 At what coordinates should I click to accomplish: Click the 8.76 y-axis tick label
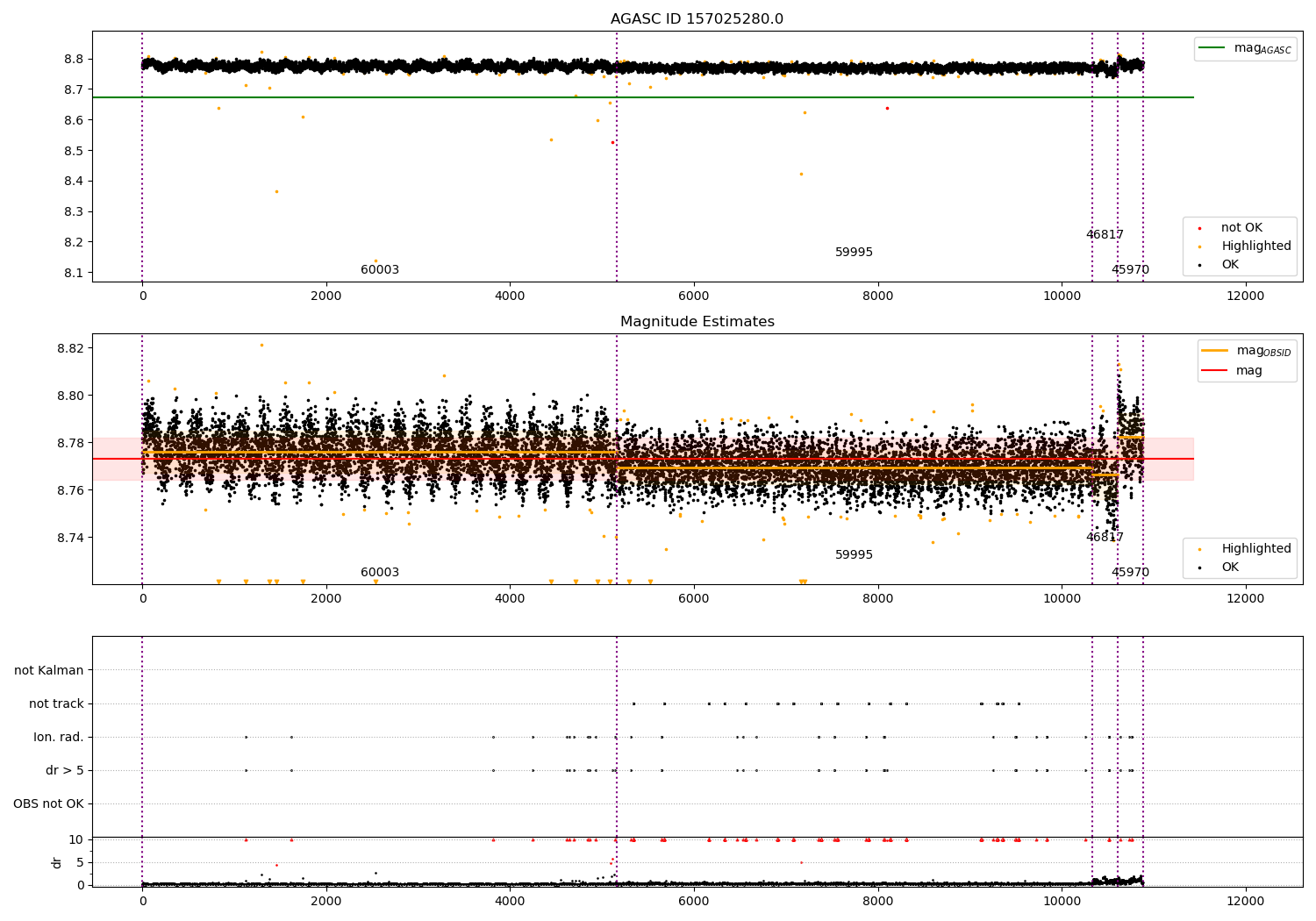click(70, 490)
